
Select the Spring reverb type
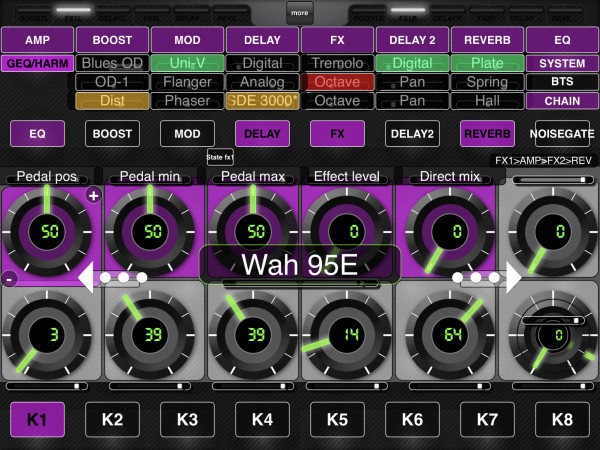click(x=488, y=82)
